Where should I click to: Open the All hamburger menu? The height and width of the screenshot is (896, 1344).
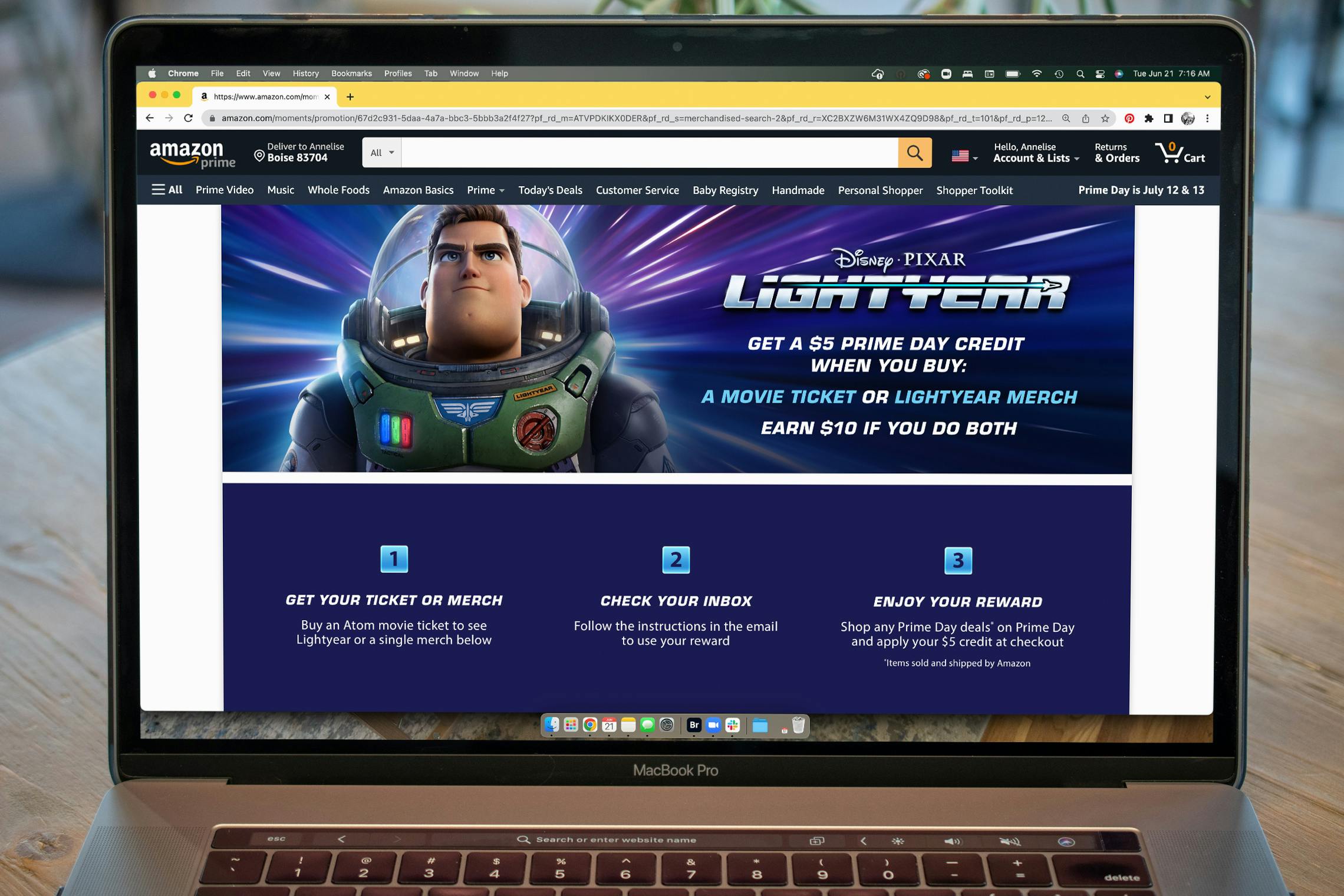click(x=167, y=190)
